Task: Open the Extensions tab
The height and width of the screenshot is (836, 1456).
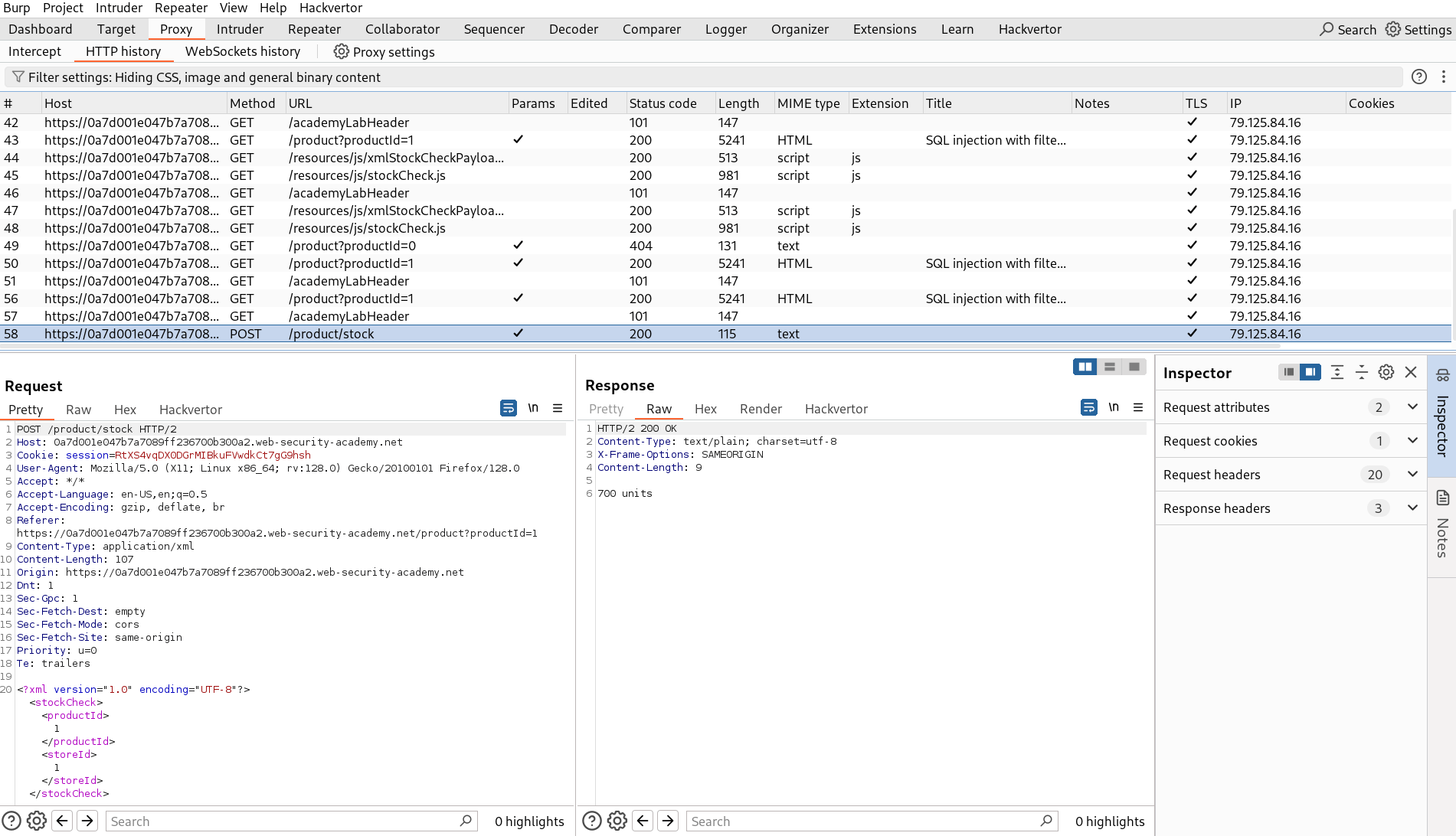Action: (885, 29)
